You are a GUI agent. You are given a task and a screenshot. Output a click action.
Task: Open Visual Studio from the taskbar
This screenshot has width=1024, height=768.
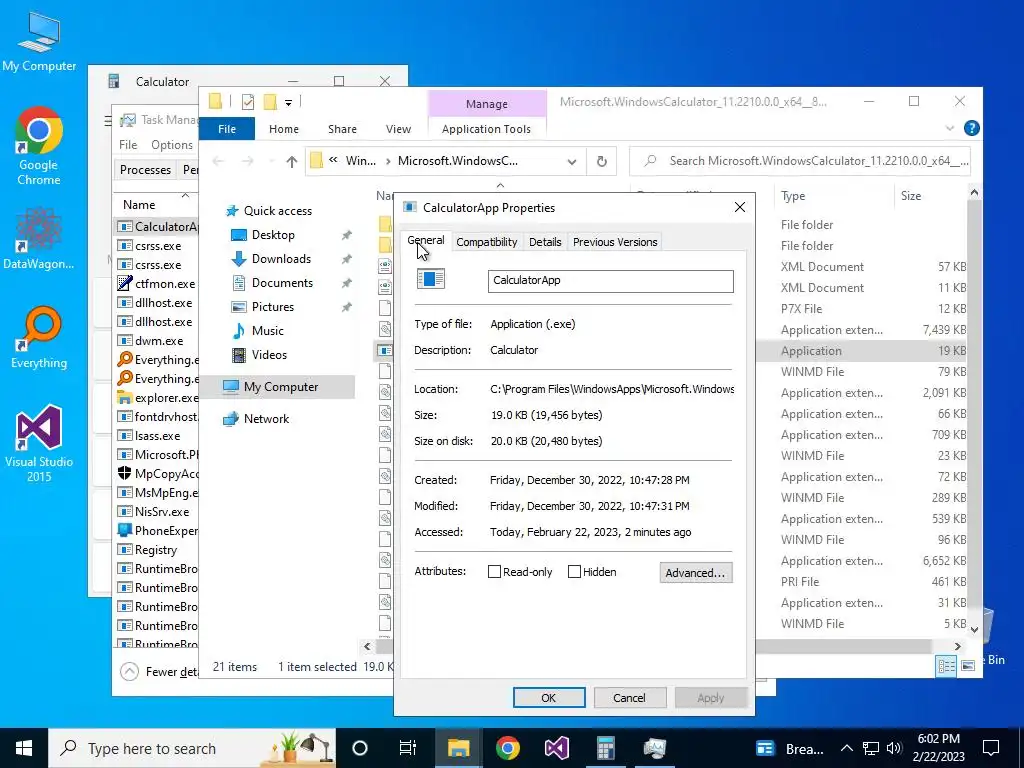pyautogui.click(x=556, y=748)
